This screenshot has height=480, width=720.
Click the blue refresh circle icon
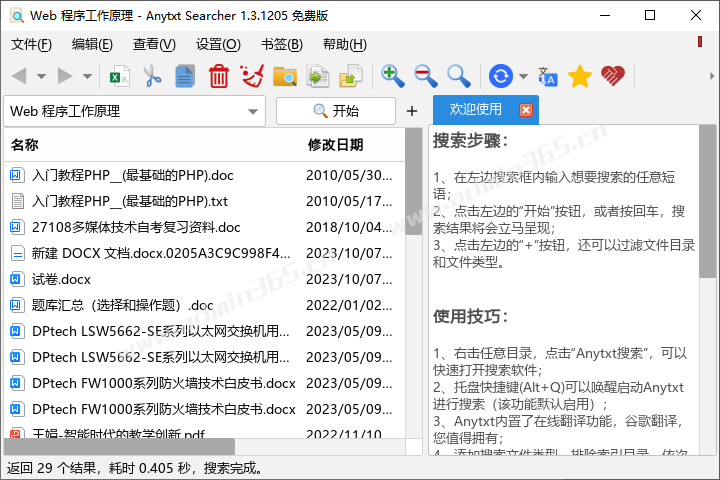[501, 76]
